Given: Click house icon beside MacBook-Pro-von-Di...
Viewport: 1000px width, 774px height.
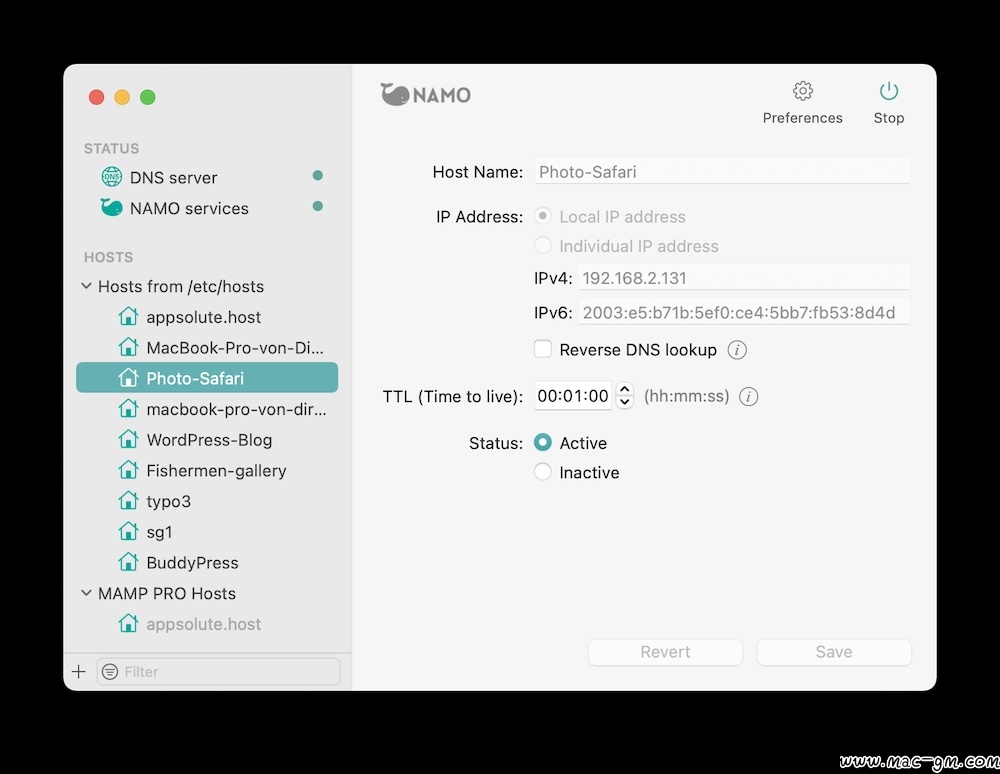Looking at the screenshot, I should 128,347.
